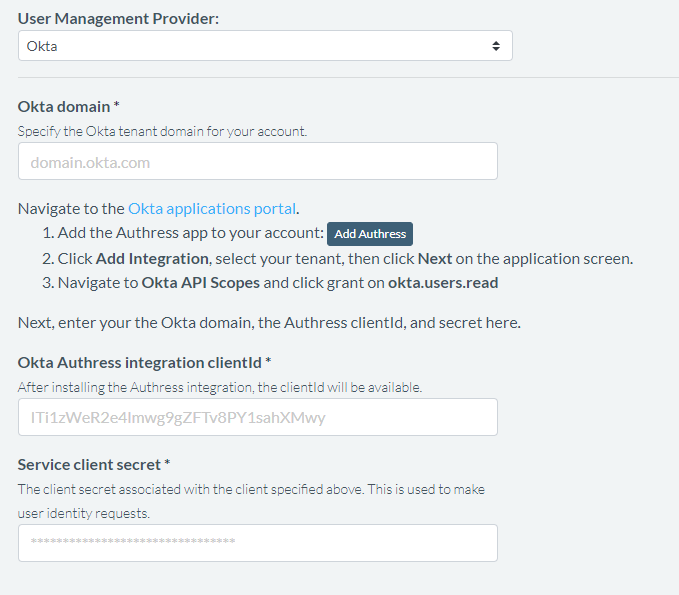Click the Okta domain input field
Image resolution: width=679 pixels, height=595 pixels.
[x=257, y=161]
